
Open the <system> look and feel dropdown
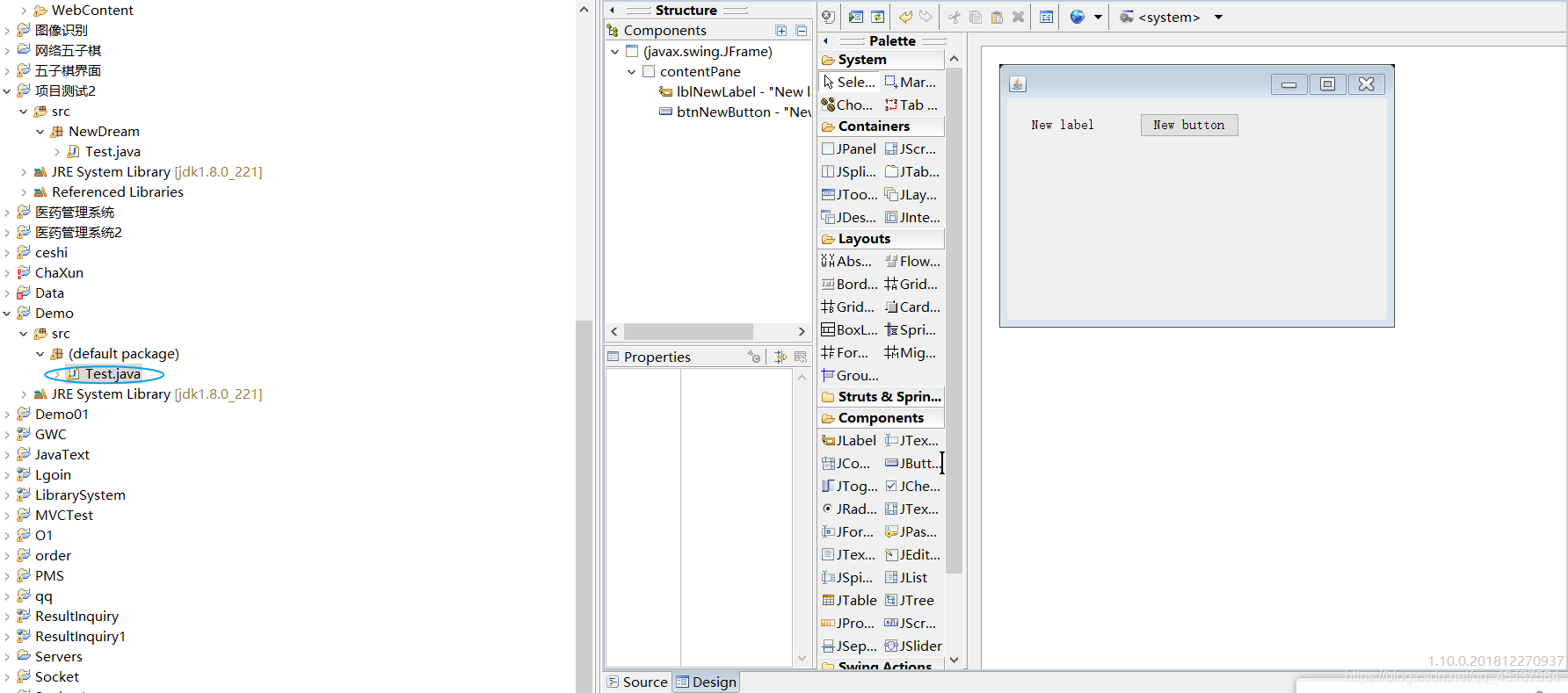[x=1218, y=17]
